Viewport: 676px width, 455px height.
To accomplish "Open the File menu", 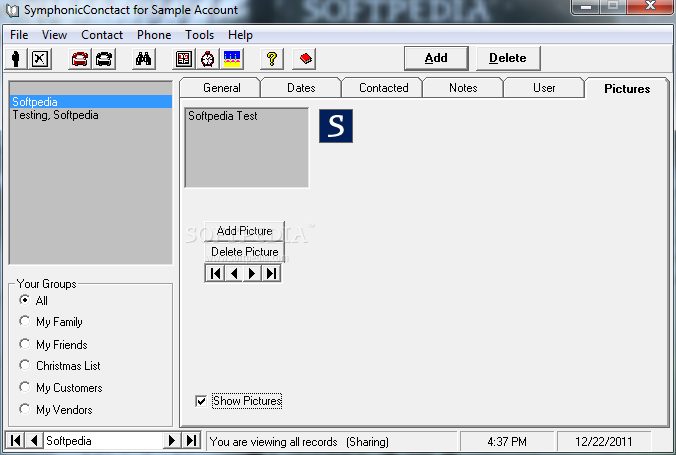I will tap(19, 35).
